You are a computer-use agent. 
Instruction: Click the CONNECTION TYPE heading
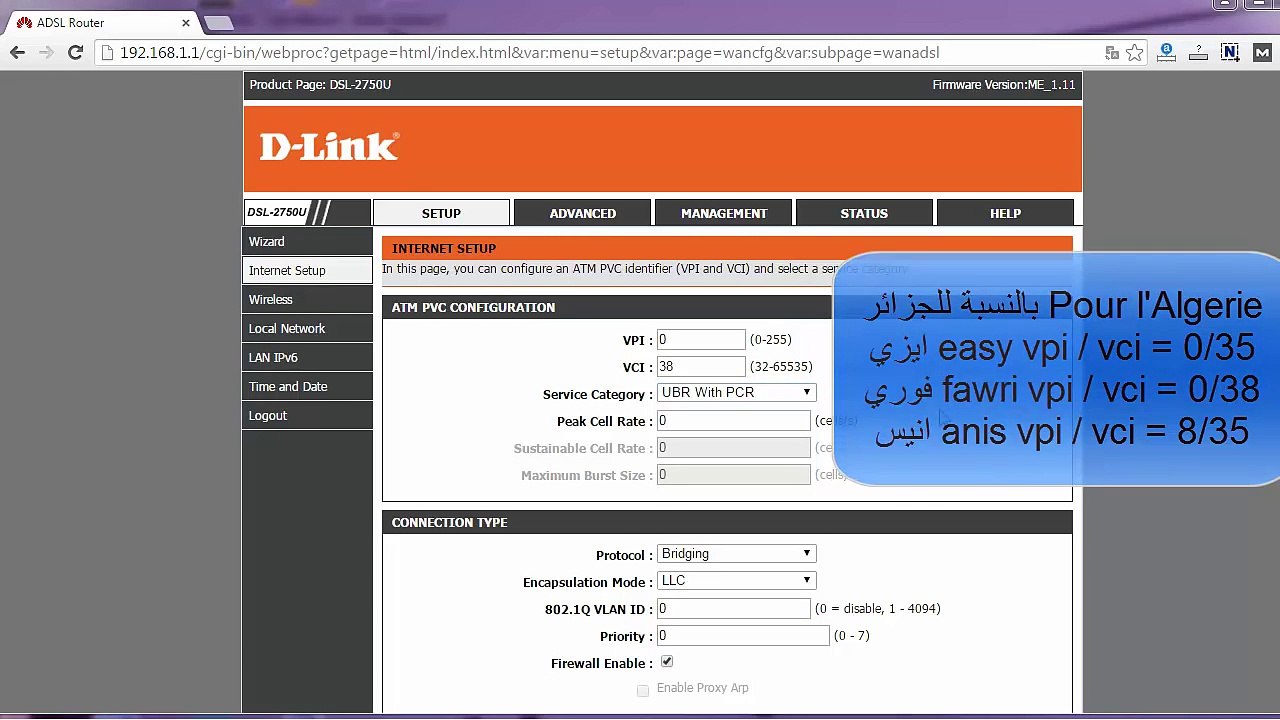(x=449, y=522)
